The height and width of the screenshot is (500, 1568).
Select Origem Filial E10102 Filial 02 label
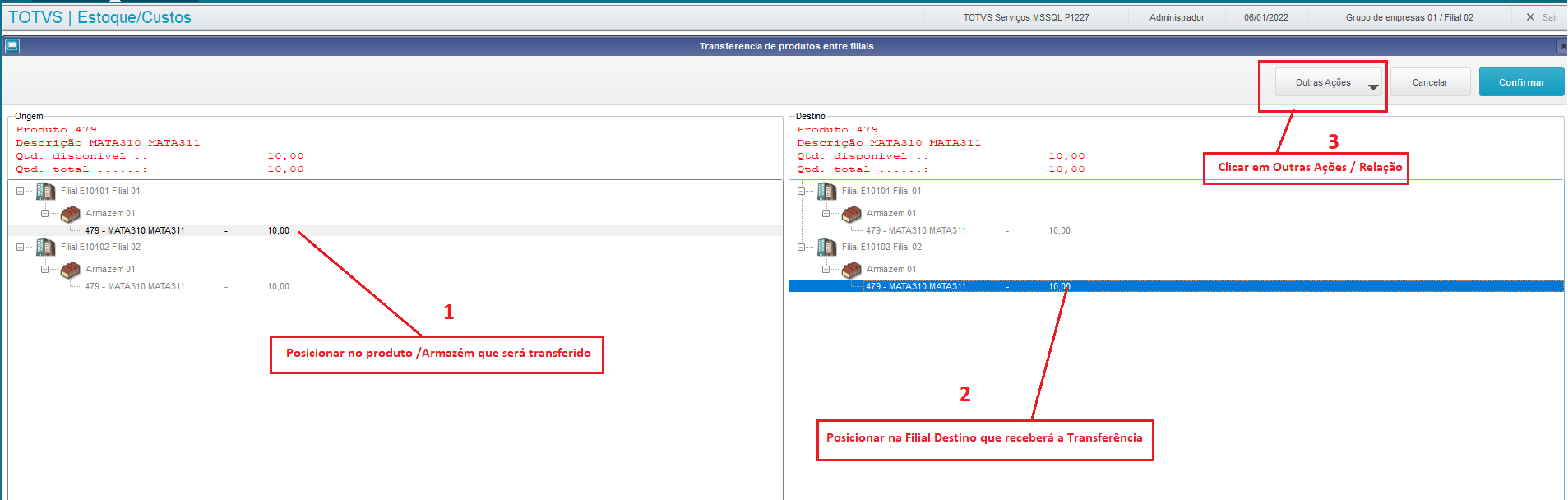tap(100, 247)
